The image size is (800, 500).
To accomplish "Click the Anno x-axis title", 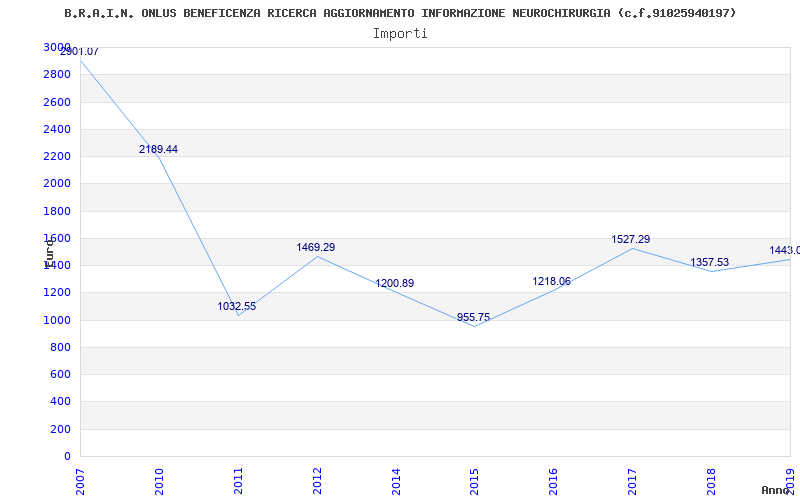I will coord(777,490).
